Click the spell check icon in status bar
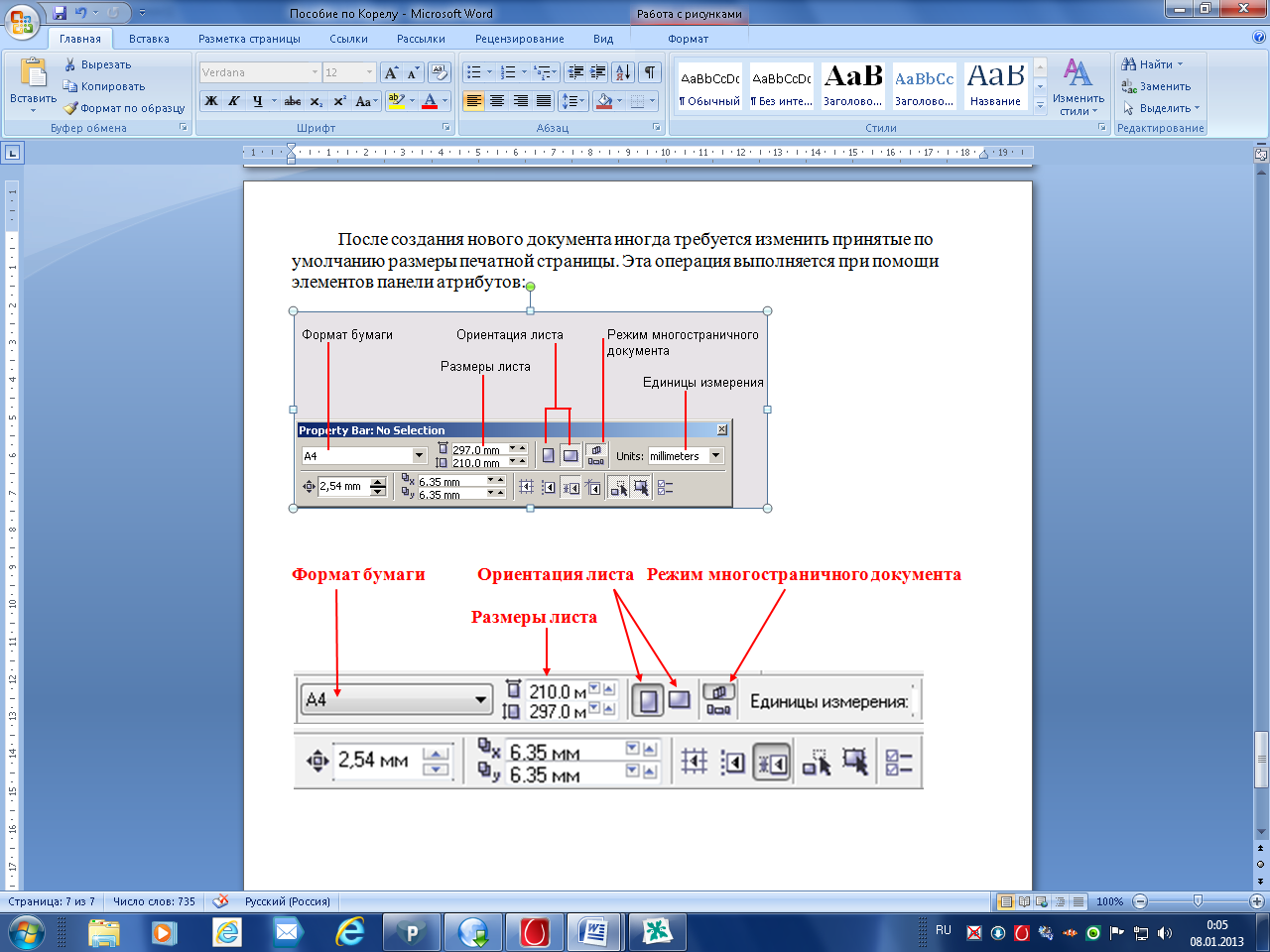Viewport: 1270px width, 952px height. point(221,901)
